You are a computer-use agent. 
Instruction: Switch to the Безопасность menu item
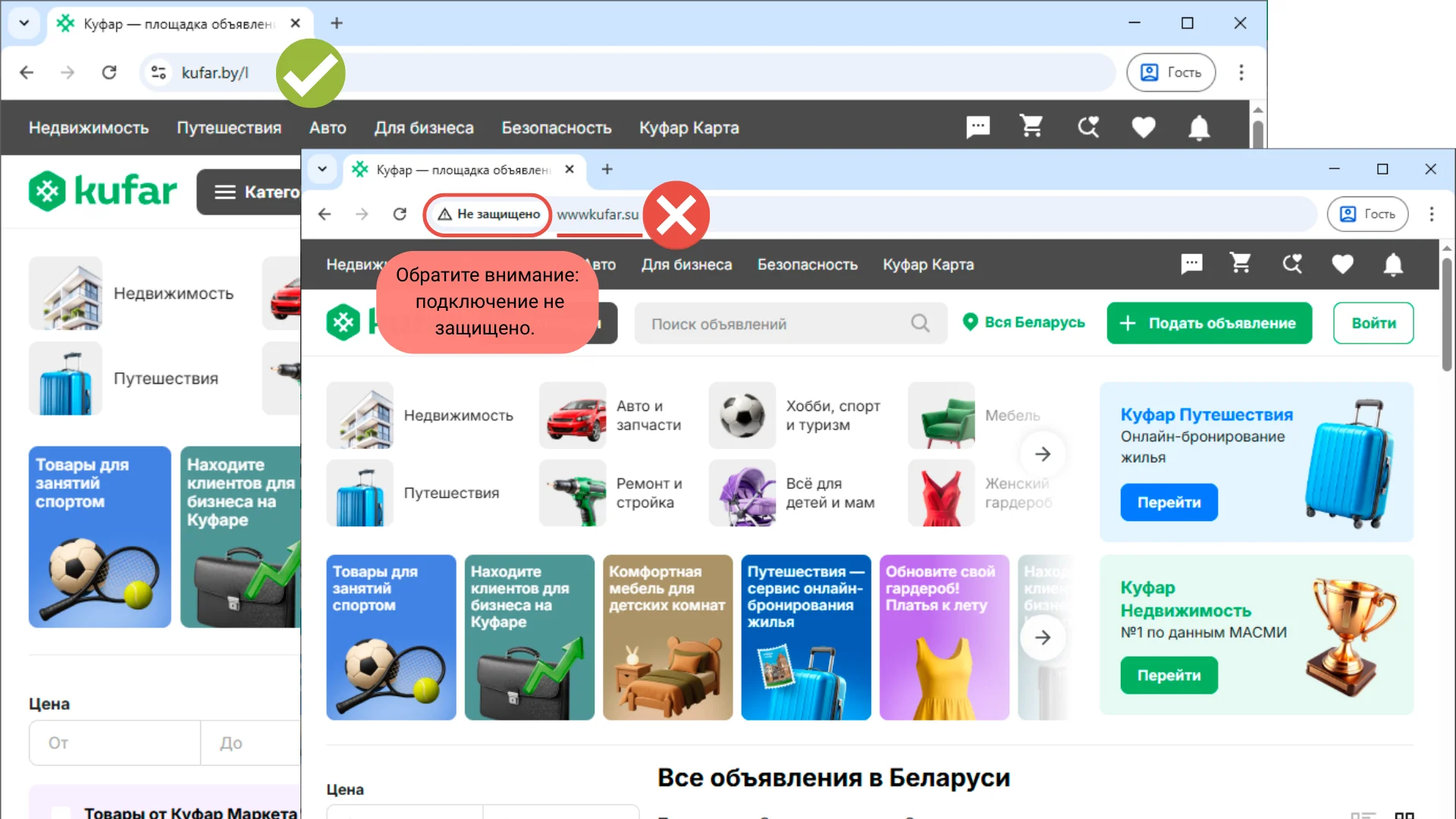(807, 264)
